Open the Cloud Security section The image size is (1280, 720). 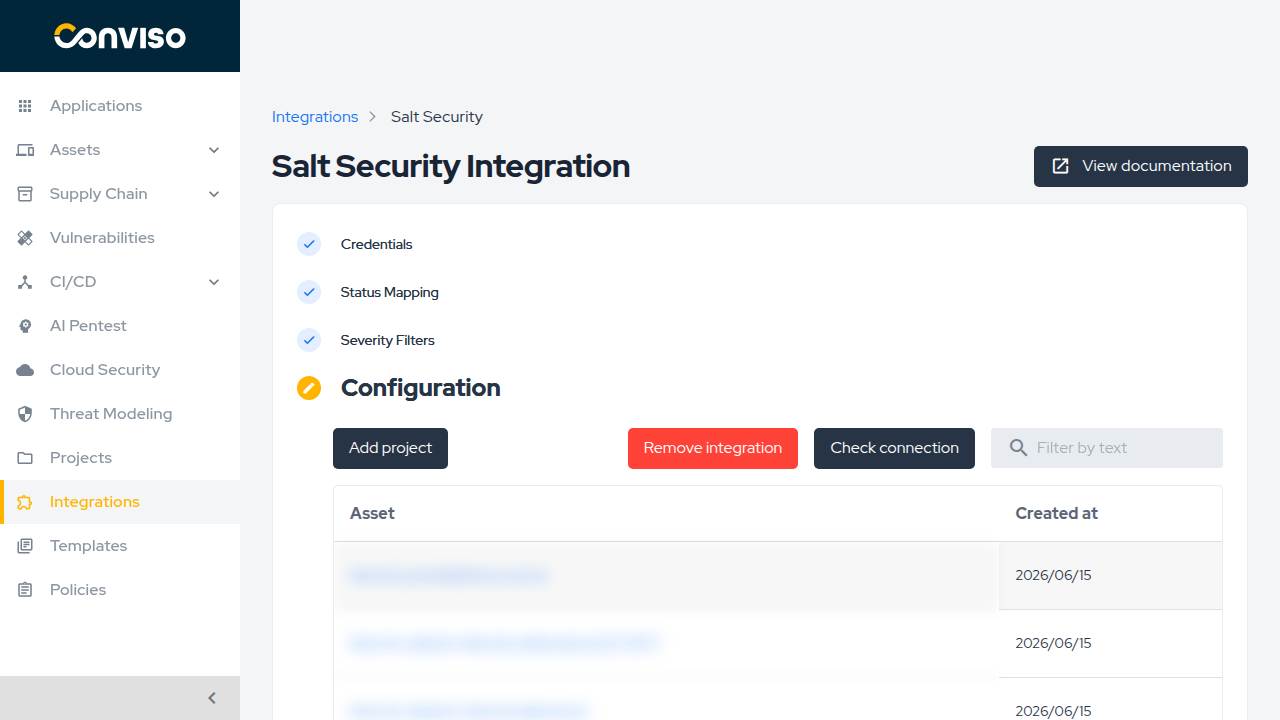120,370
